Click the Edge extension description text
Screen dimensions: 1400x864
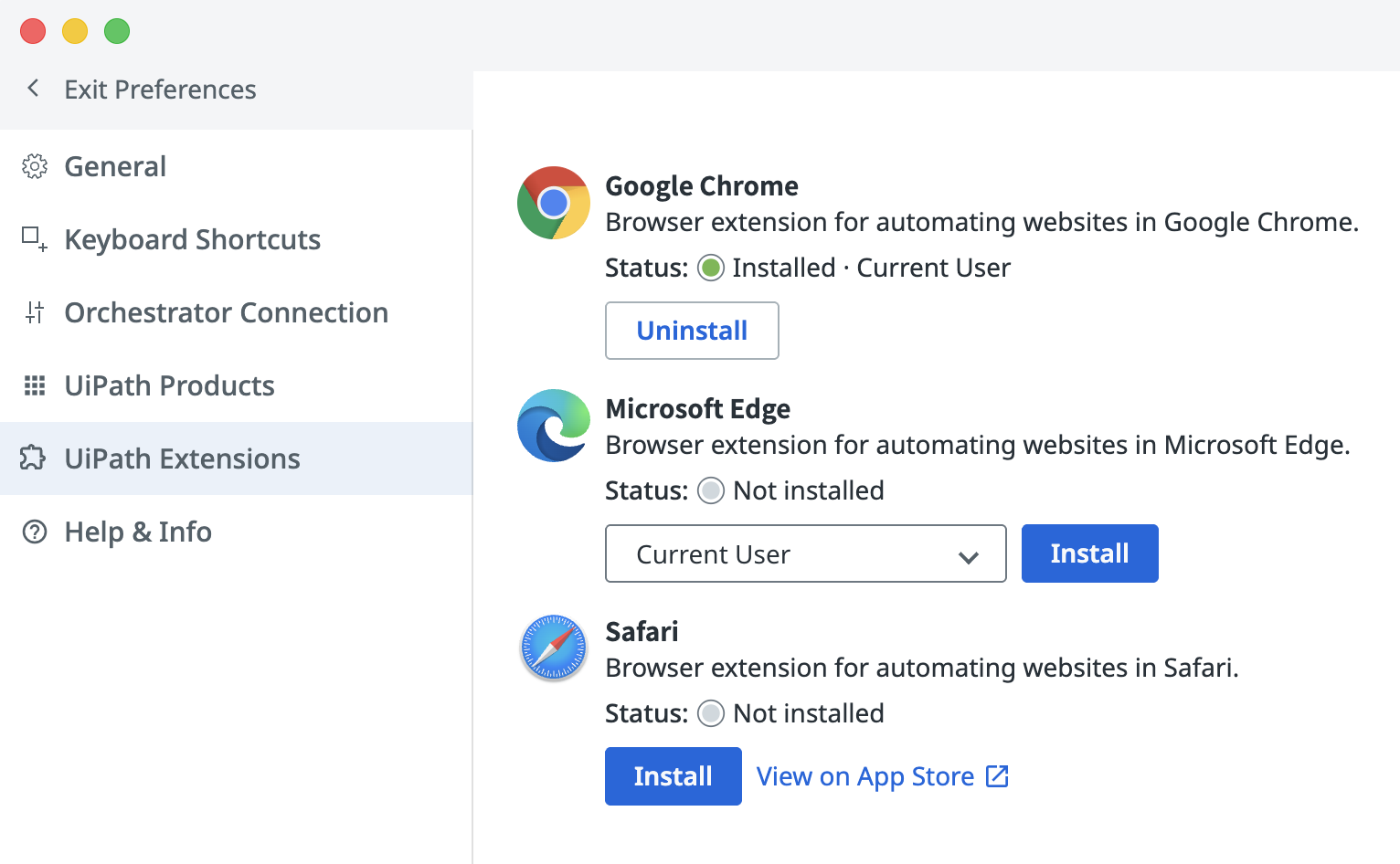click(x=978, y=445)
